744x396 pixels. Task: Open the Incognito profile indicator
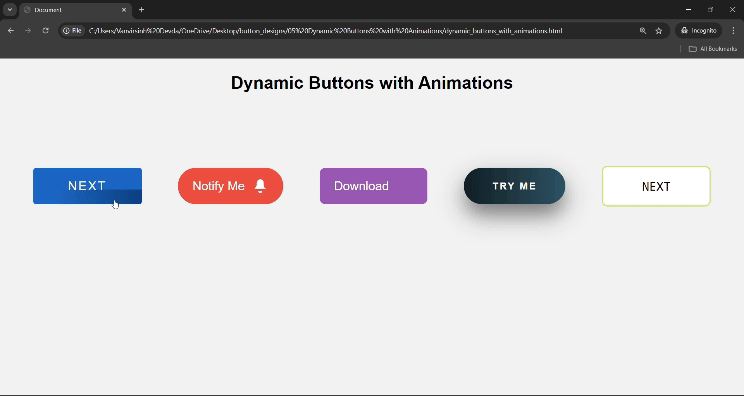pyautogui.click(x=698, y=30)
